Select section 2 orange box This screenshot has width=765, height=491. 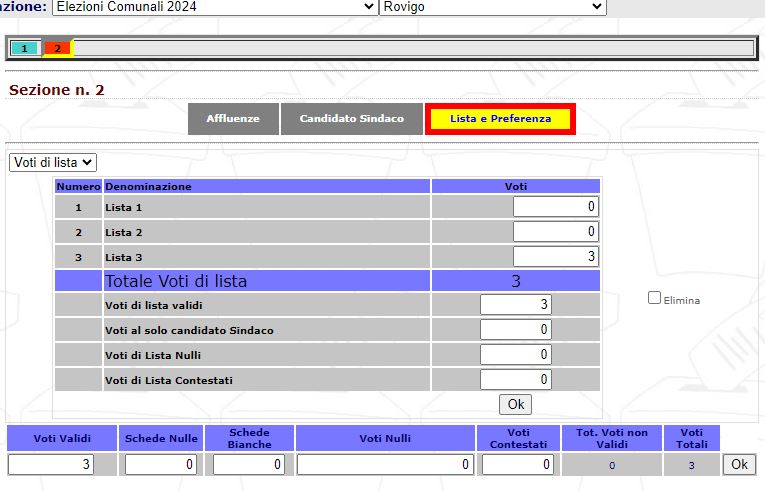click(x=57, y=48)
